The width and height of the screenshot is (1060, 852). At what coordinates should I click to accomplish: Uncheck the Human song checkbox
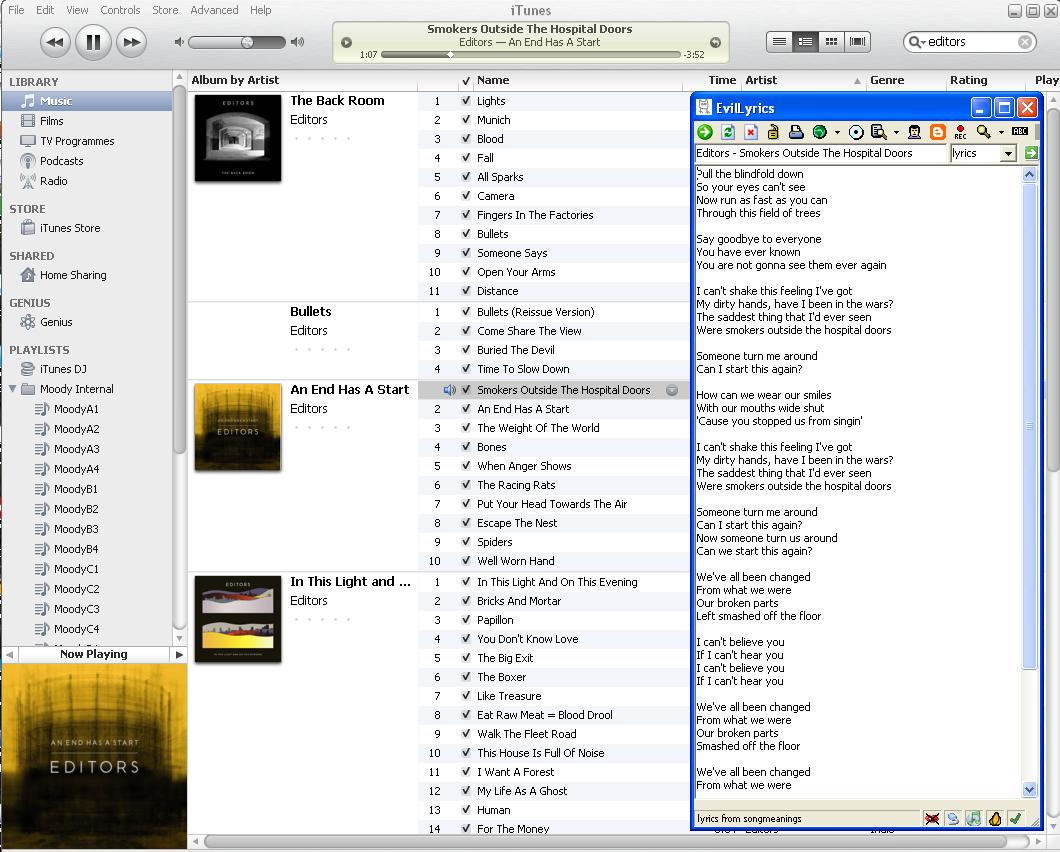[466, 809]
